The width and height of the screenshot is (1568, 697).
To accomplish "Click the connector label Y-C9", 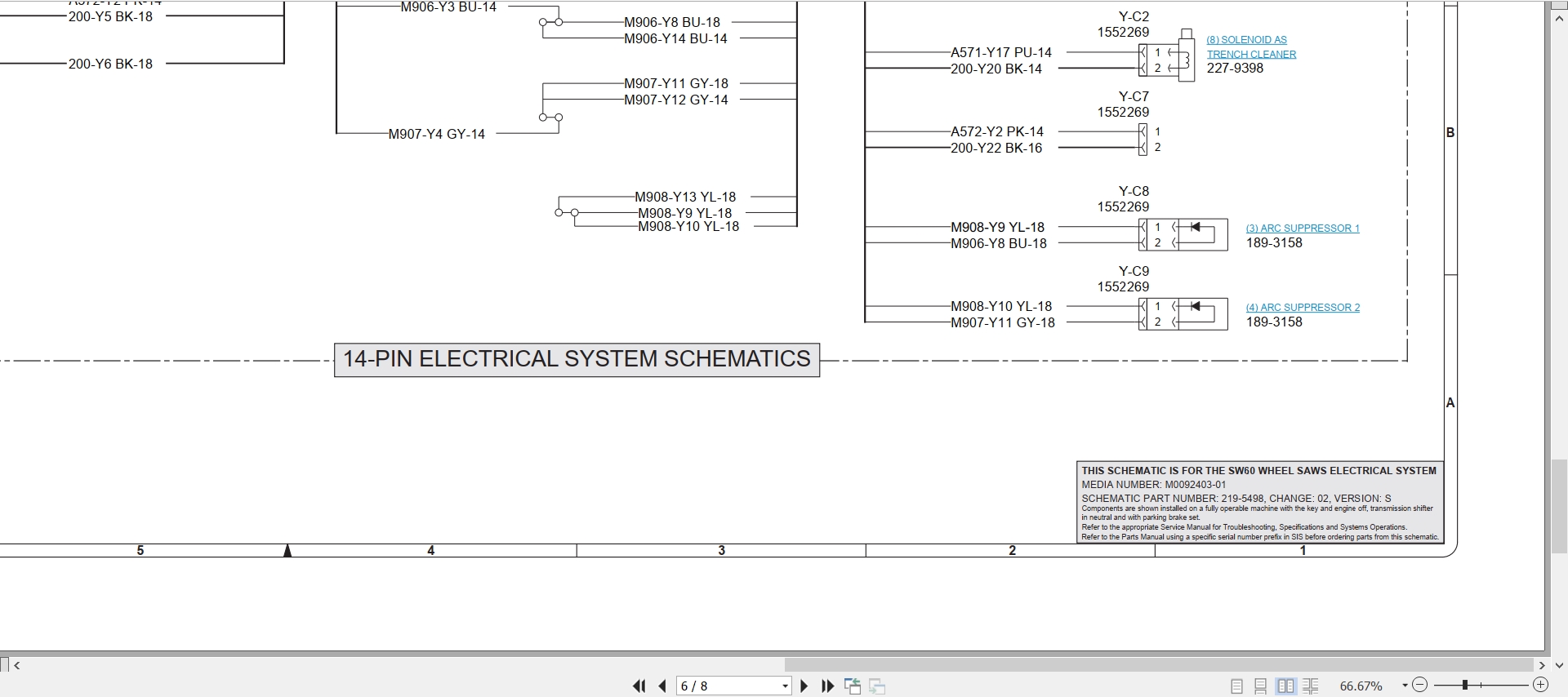I will coord(1134,271).
